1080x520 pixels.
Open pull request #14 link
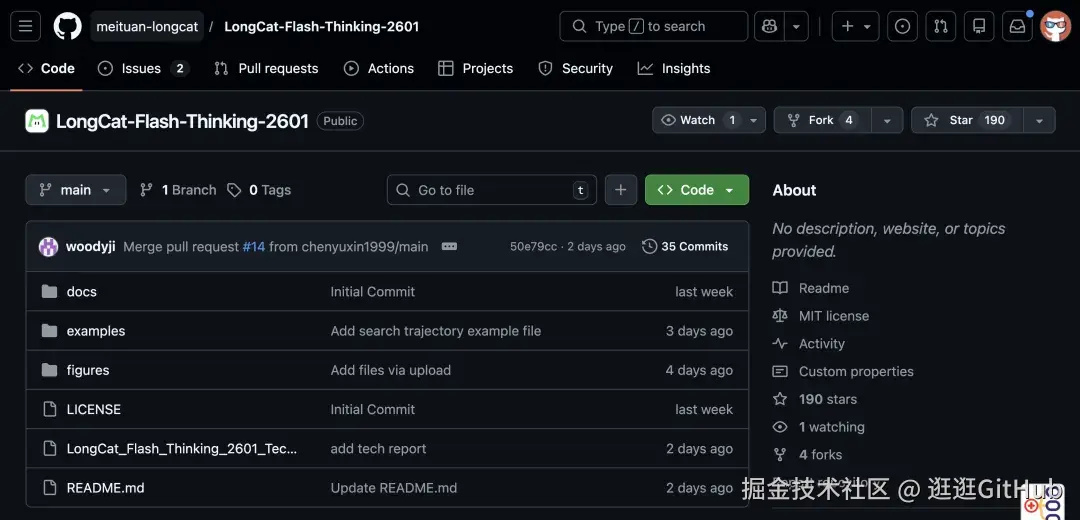click(253, 247)
